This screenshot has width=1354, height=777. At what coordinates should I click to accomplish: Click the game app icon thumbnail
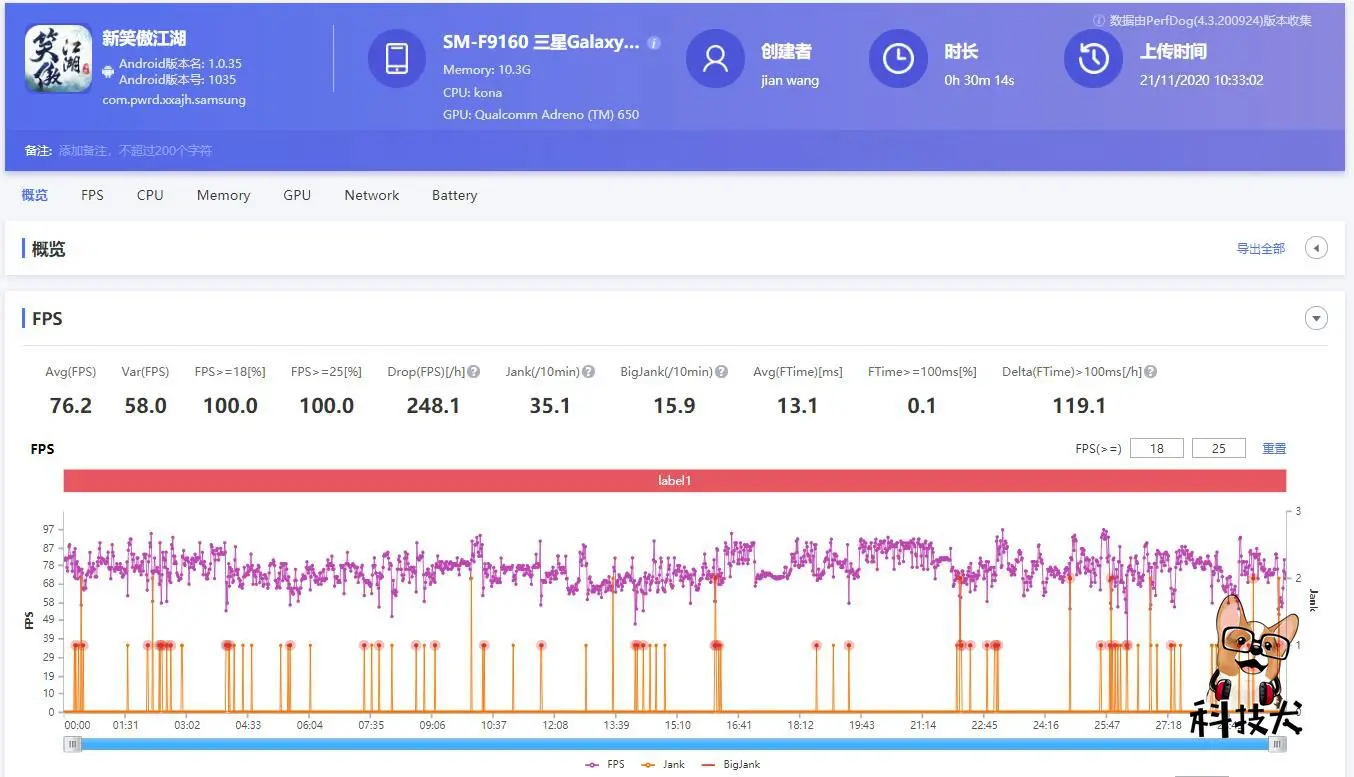click(59, 58)
